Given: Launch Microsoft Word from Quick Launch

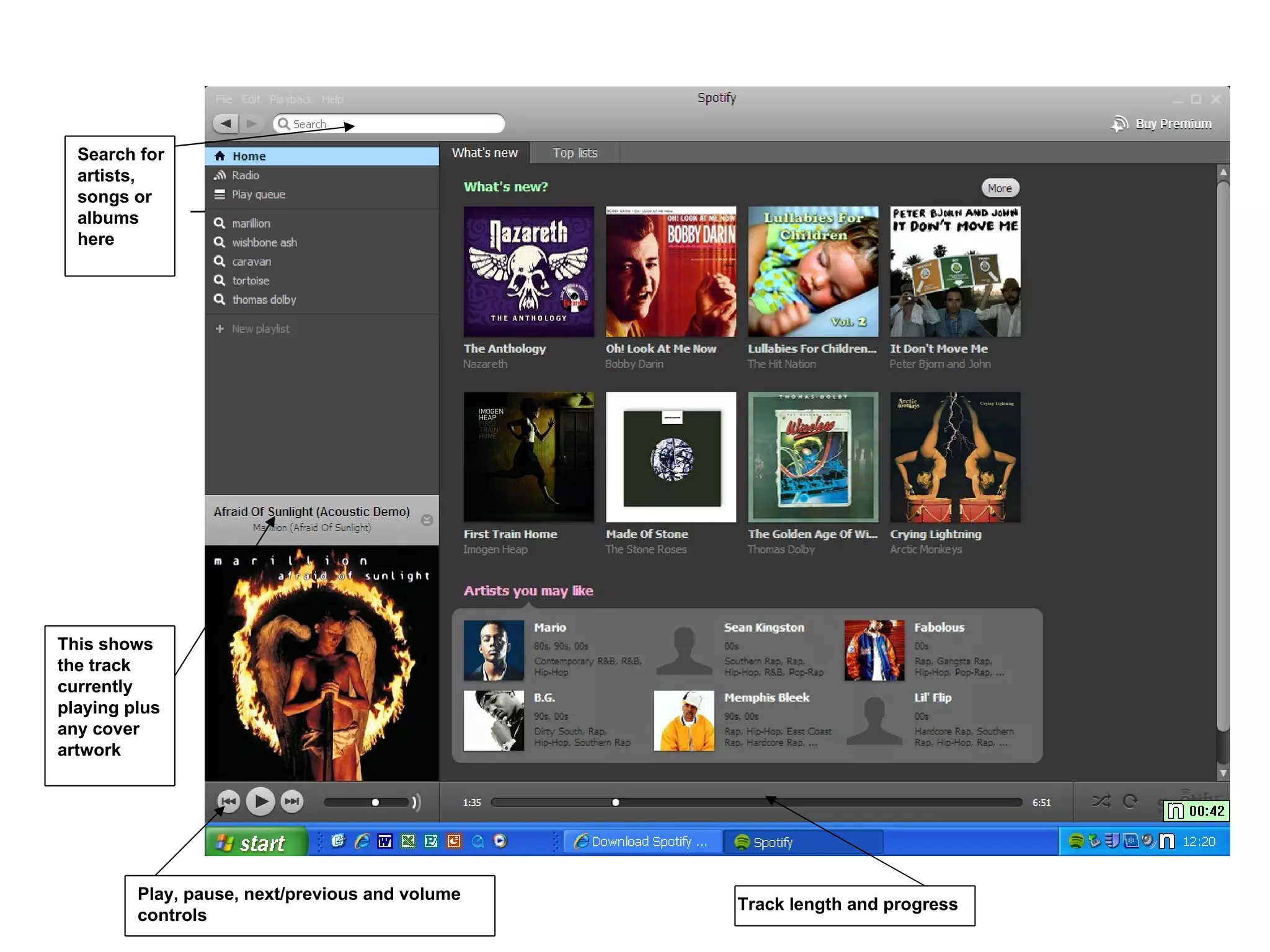Looking at the screenshot, I should [385, 842].
